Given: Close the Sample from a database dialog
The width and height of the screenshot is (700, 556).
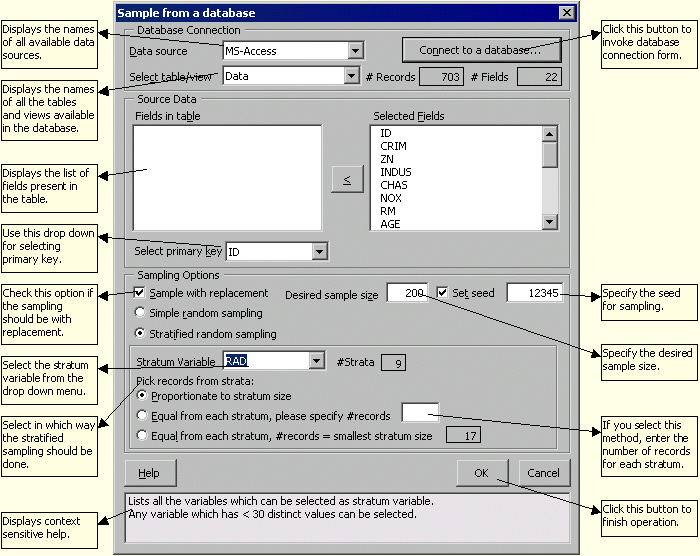Looking at the screenshot, I should point(567,13).
